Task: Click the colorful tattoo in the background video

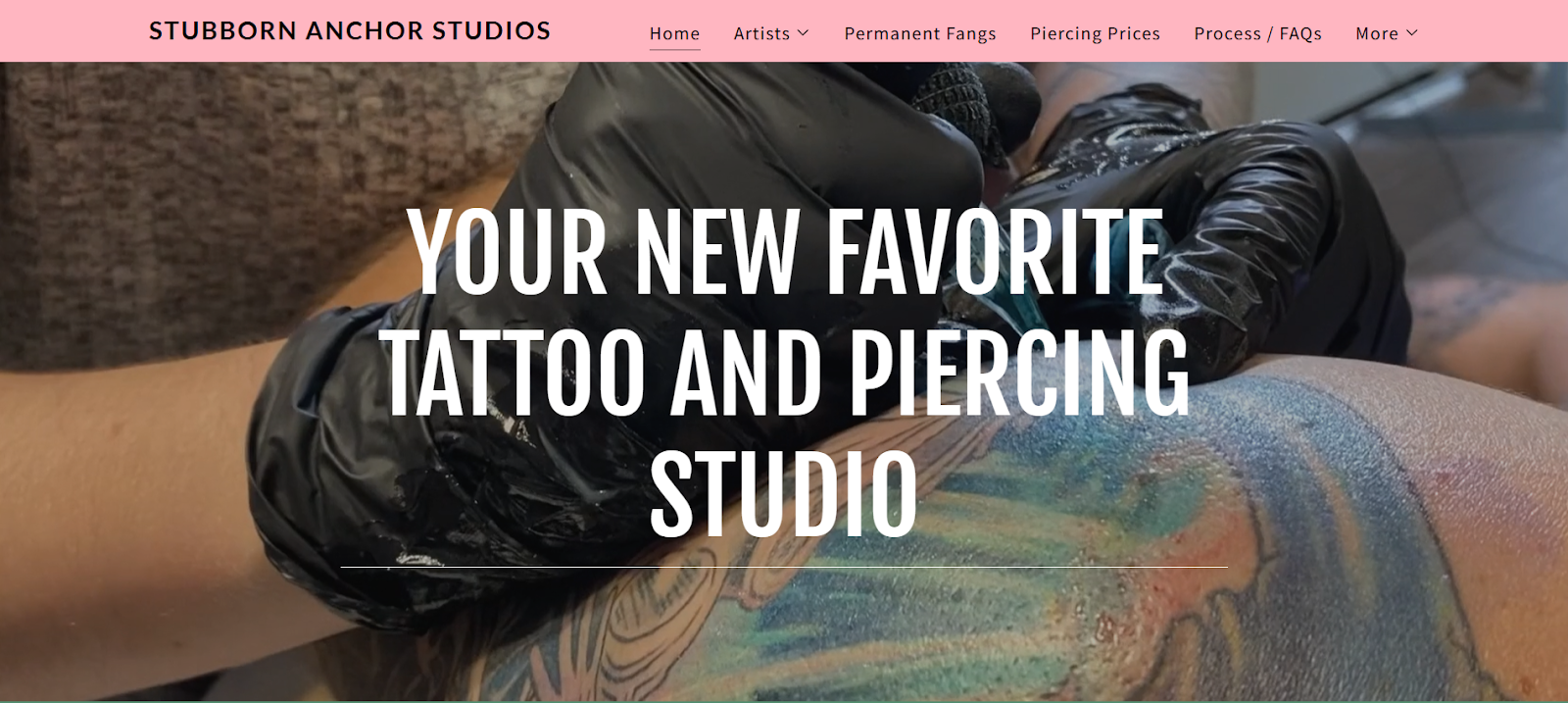Action: tap(1127, 549)
